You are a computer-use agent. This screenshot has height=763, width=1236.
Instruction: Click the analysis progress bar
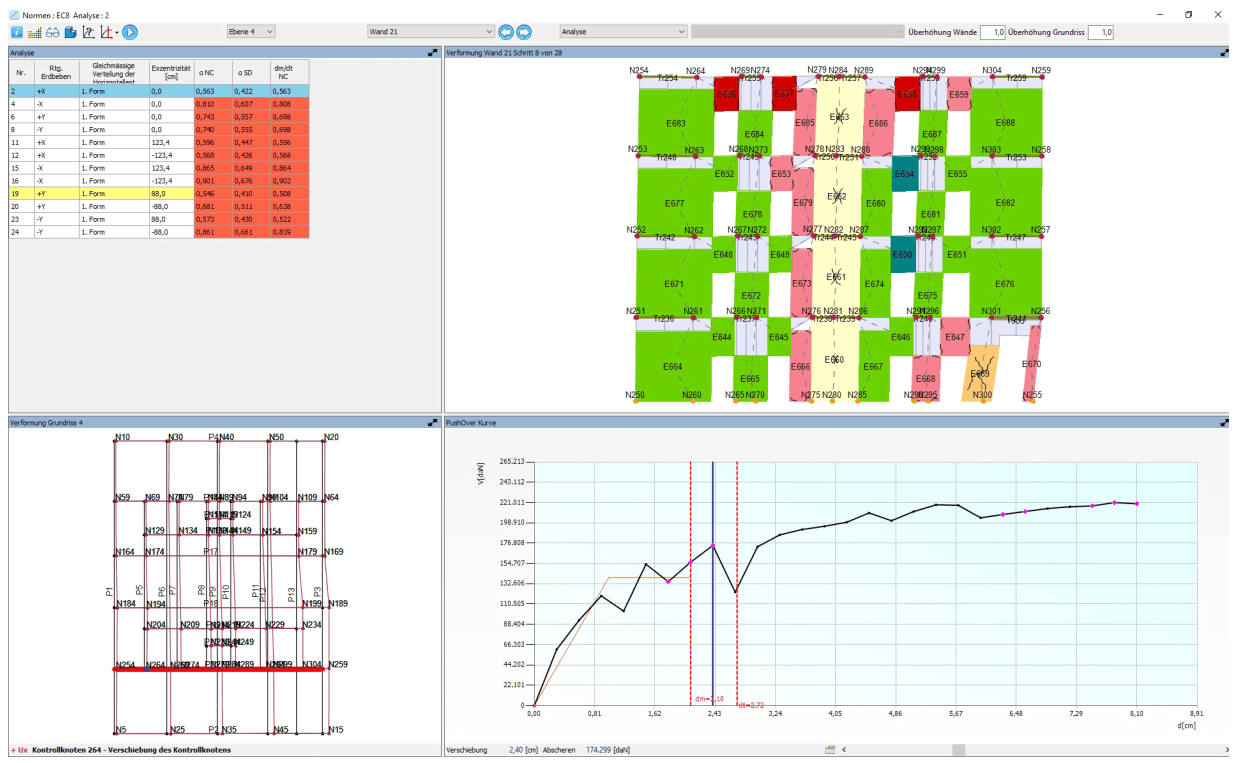(797, 32)
